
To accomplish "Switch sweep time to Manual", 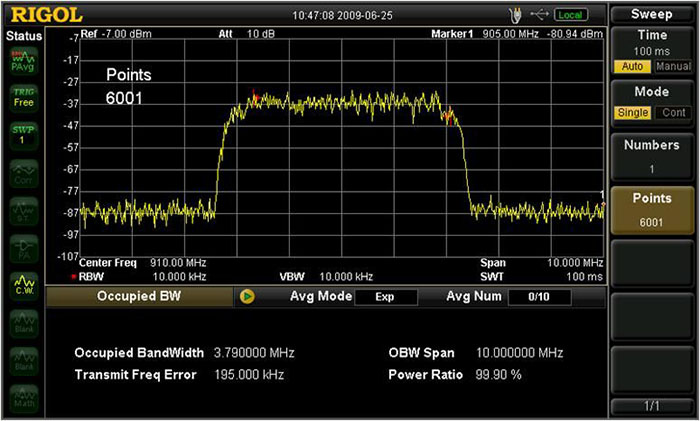I will [675, 66].
